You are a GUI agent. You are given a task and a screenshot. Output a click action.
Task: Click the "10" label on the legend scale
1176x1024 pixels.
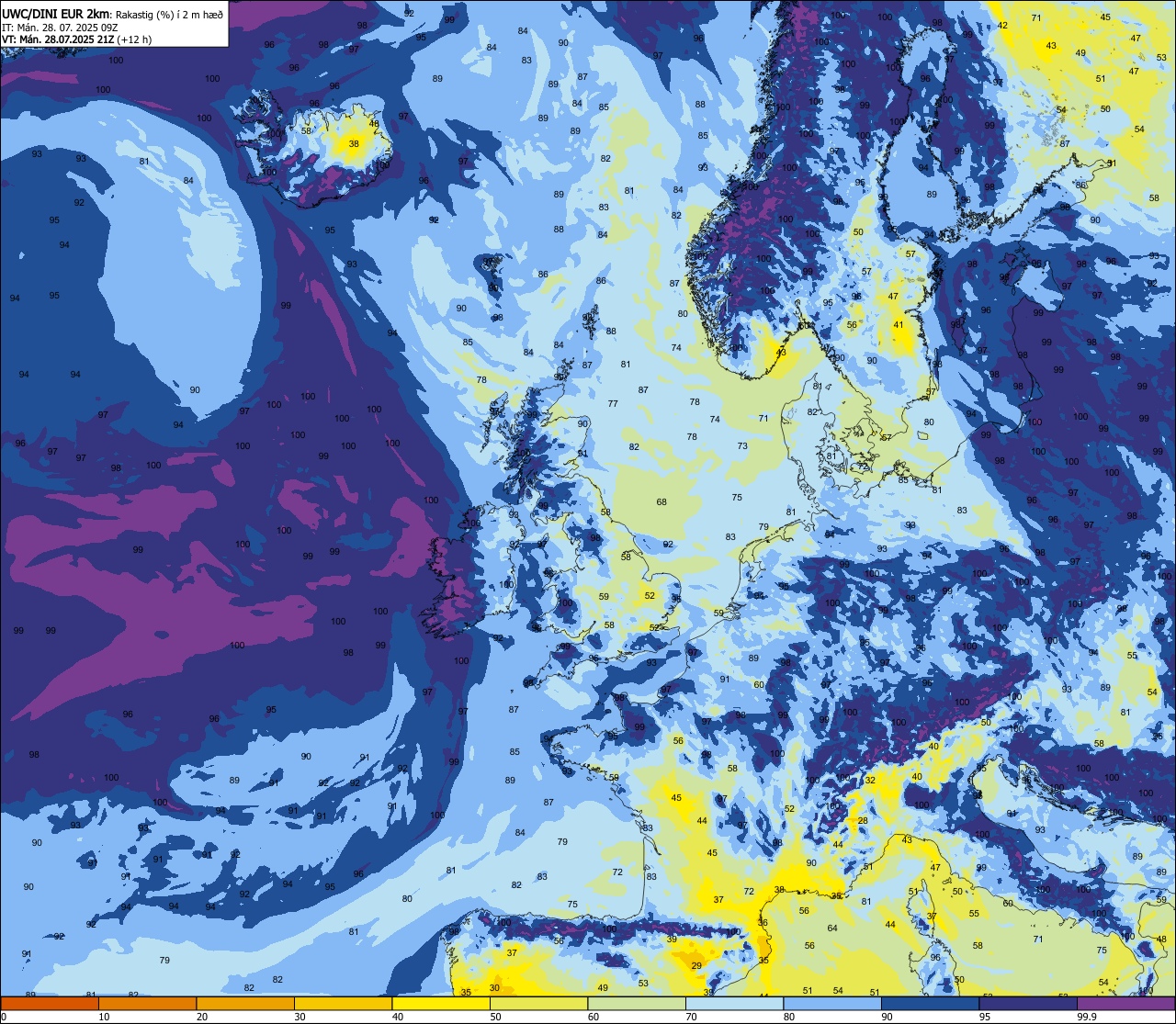[104, 1017]
